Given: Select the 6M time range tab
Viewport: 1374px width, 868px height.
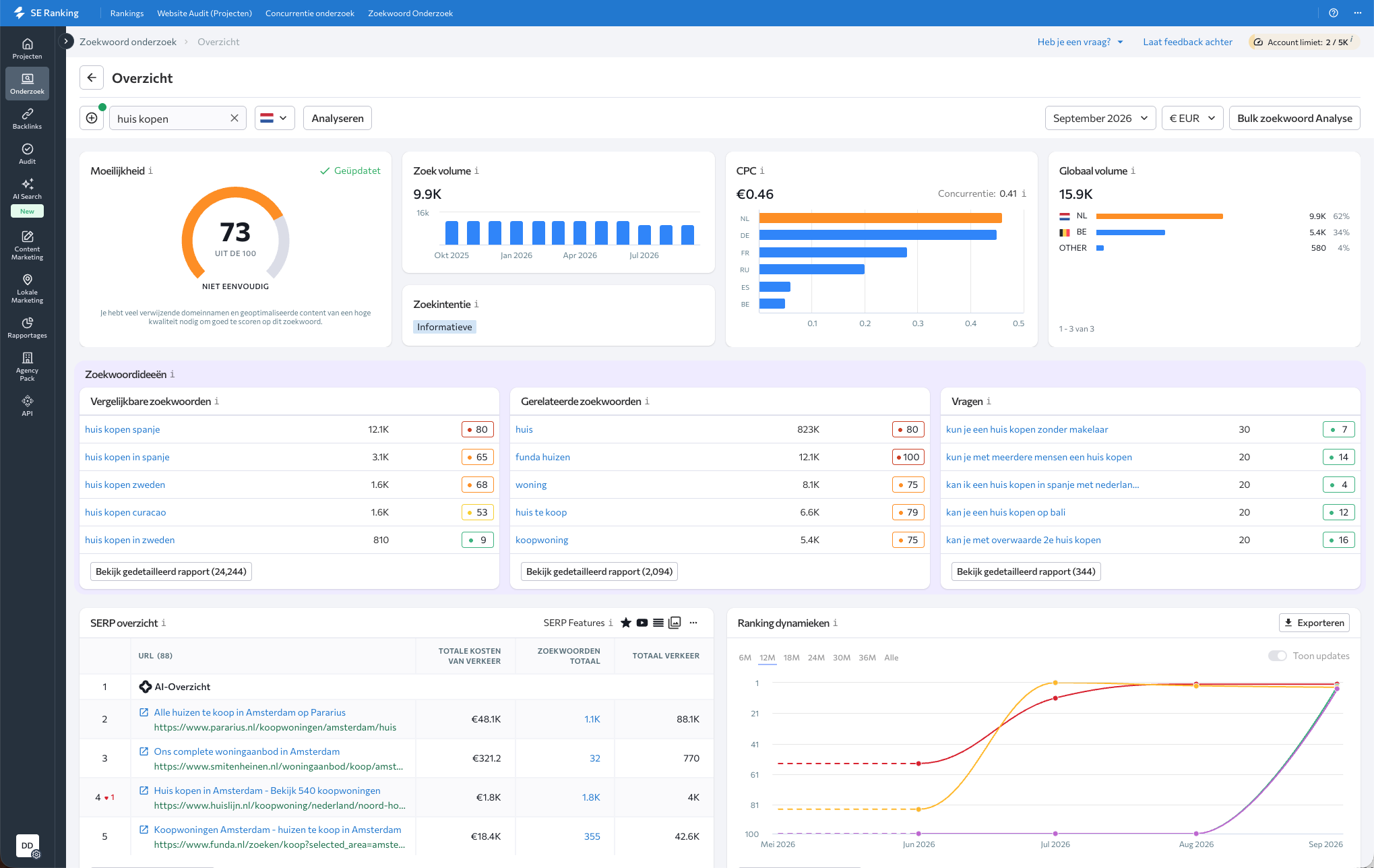Looking at the screenshot, I should point(745,658).
